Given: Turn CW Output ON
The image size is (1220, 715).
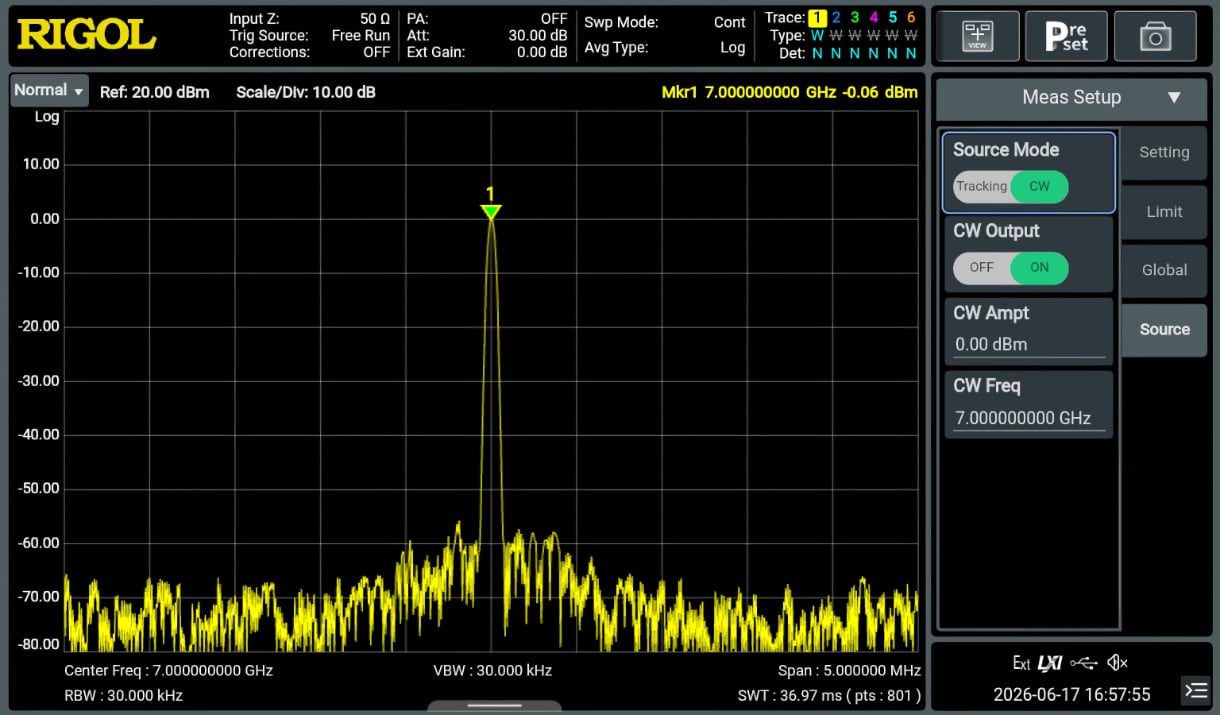Looking at the screenshot, I should click(1039, 268).
